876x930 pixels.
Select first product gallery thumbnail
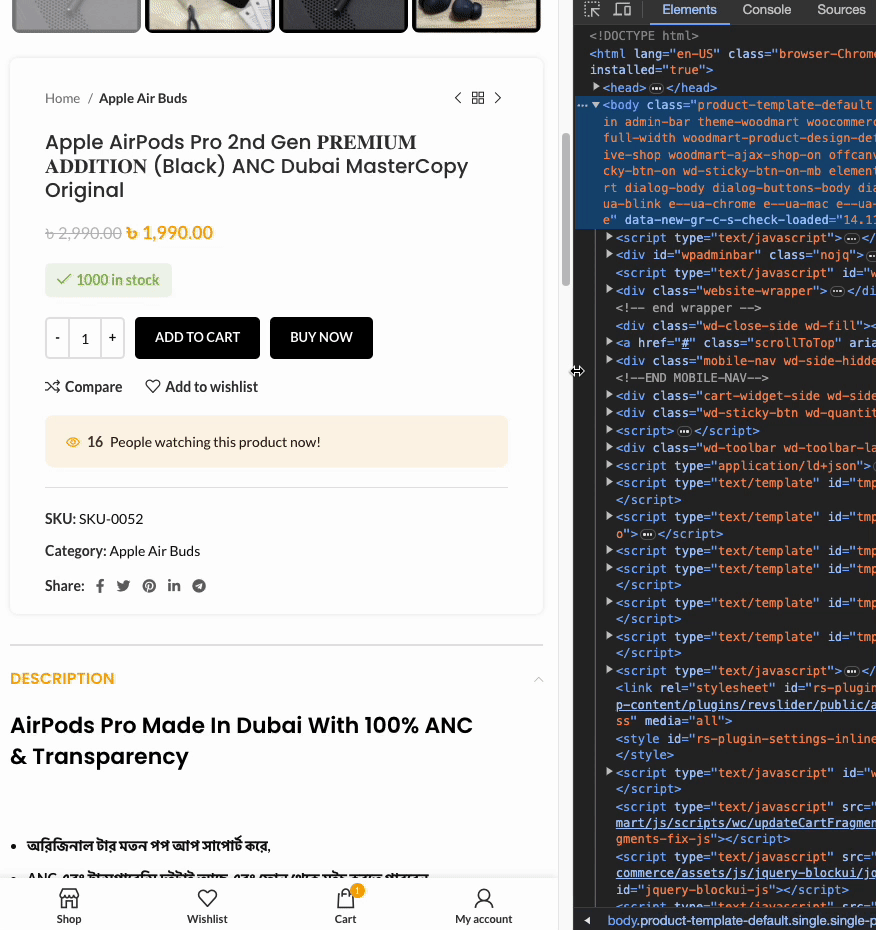(77, 14)
